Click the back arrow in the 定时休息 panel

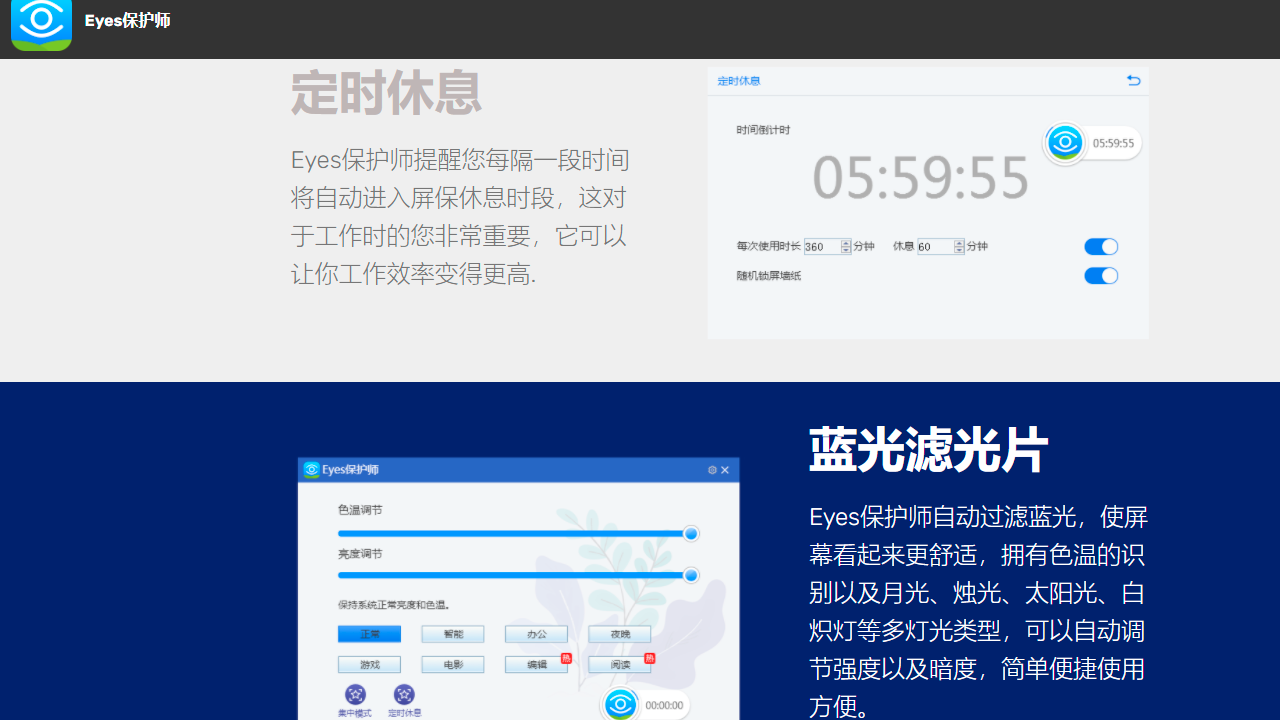click(x=1132, y=80)
